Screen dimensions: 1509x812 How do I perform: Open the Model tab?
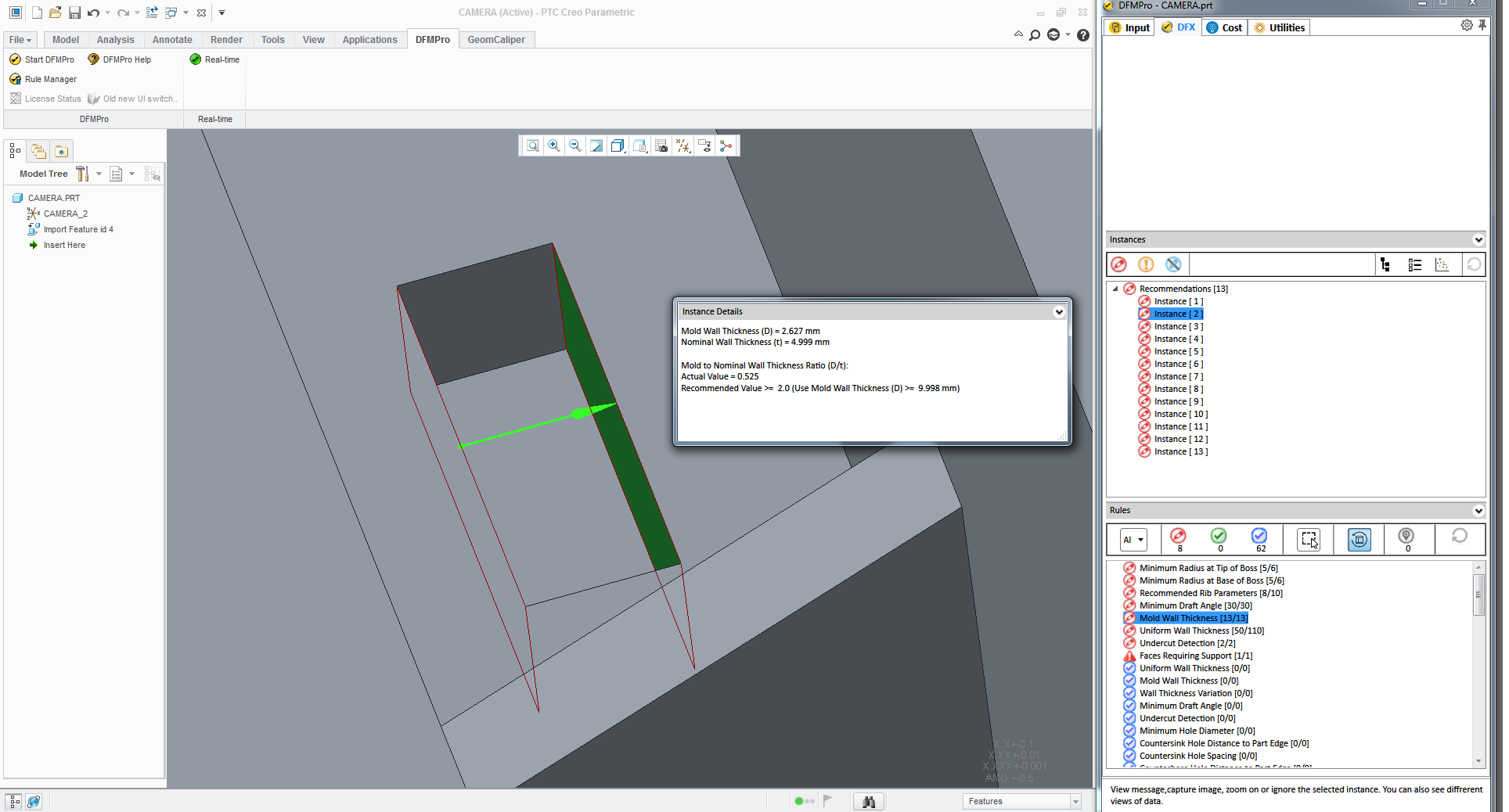[66, 40]
